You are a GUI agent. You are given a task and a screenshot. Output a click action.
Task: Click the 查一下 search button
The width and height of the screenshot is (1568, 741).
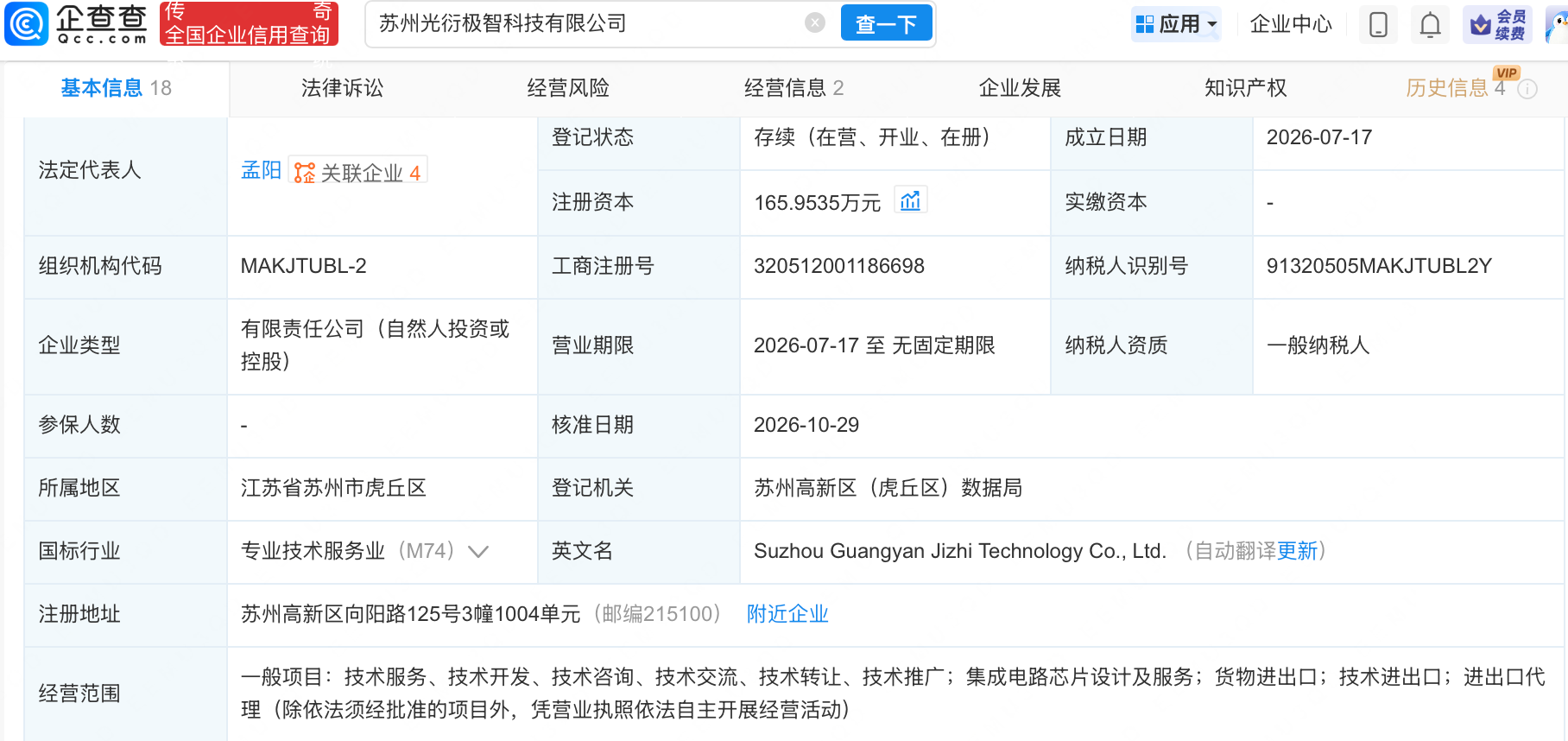click(x=887, y=23)
